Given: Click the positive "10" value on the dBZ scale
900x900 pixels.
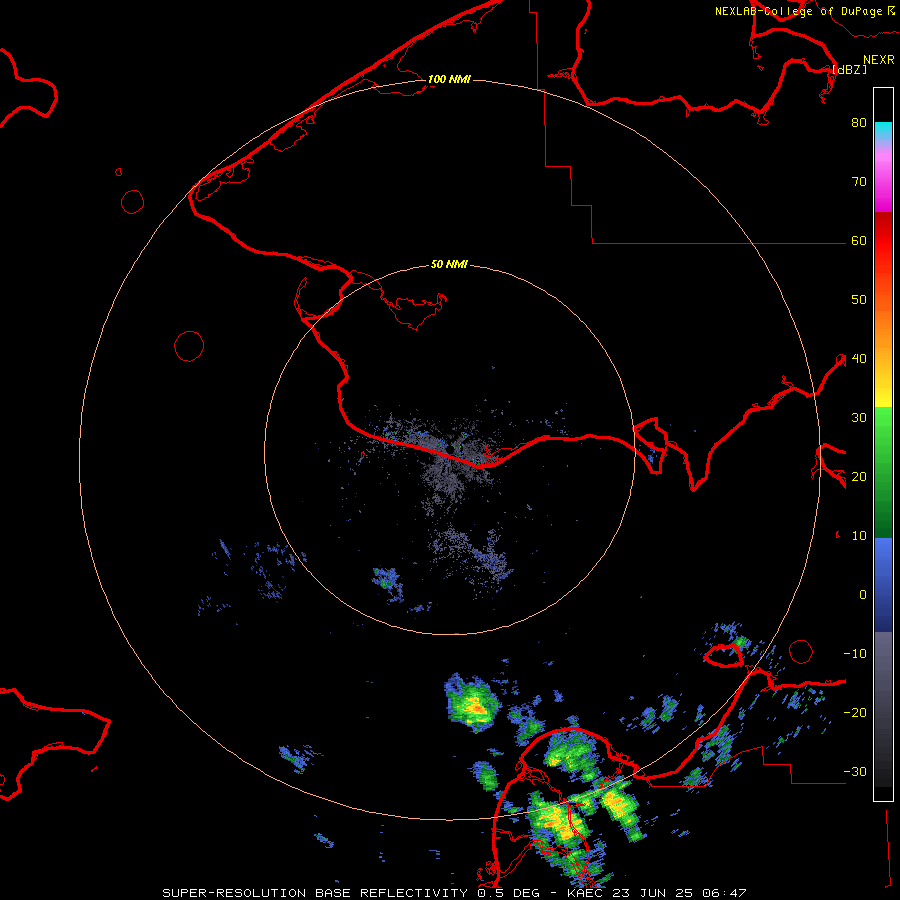Looking at the screenshot, I should tap(859, 536).
